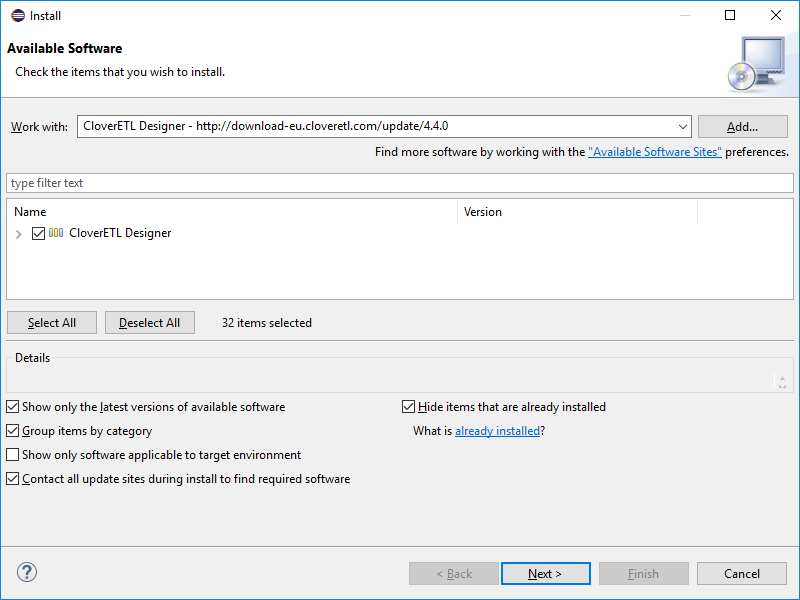Image resolution: width=800 pixels, height=600 pixels.
Task: Enable Show only software applicable to target environment
Action: coord(13,455)
